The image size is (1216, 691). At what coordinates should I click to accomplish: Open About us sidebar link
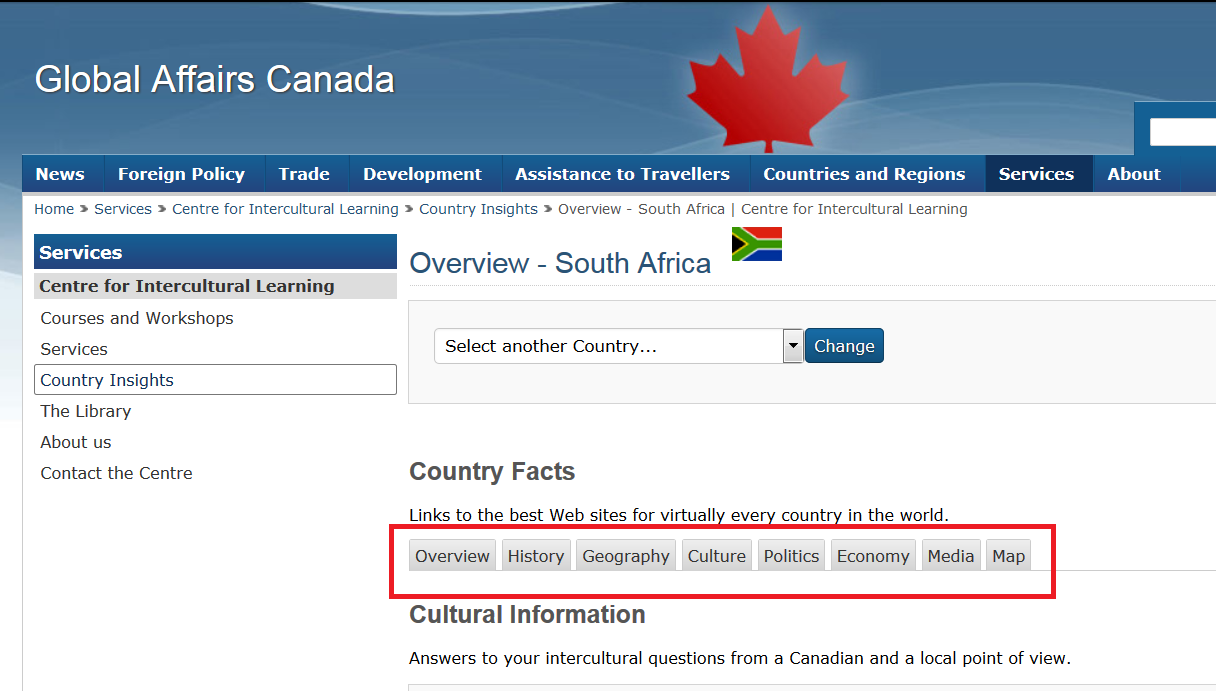tap(76, 442)
